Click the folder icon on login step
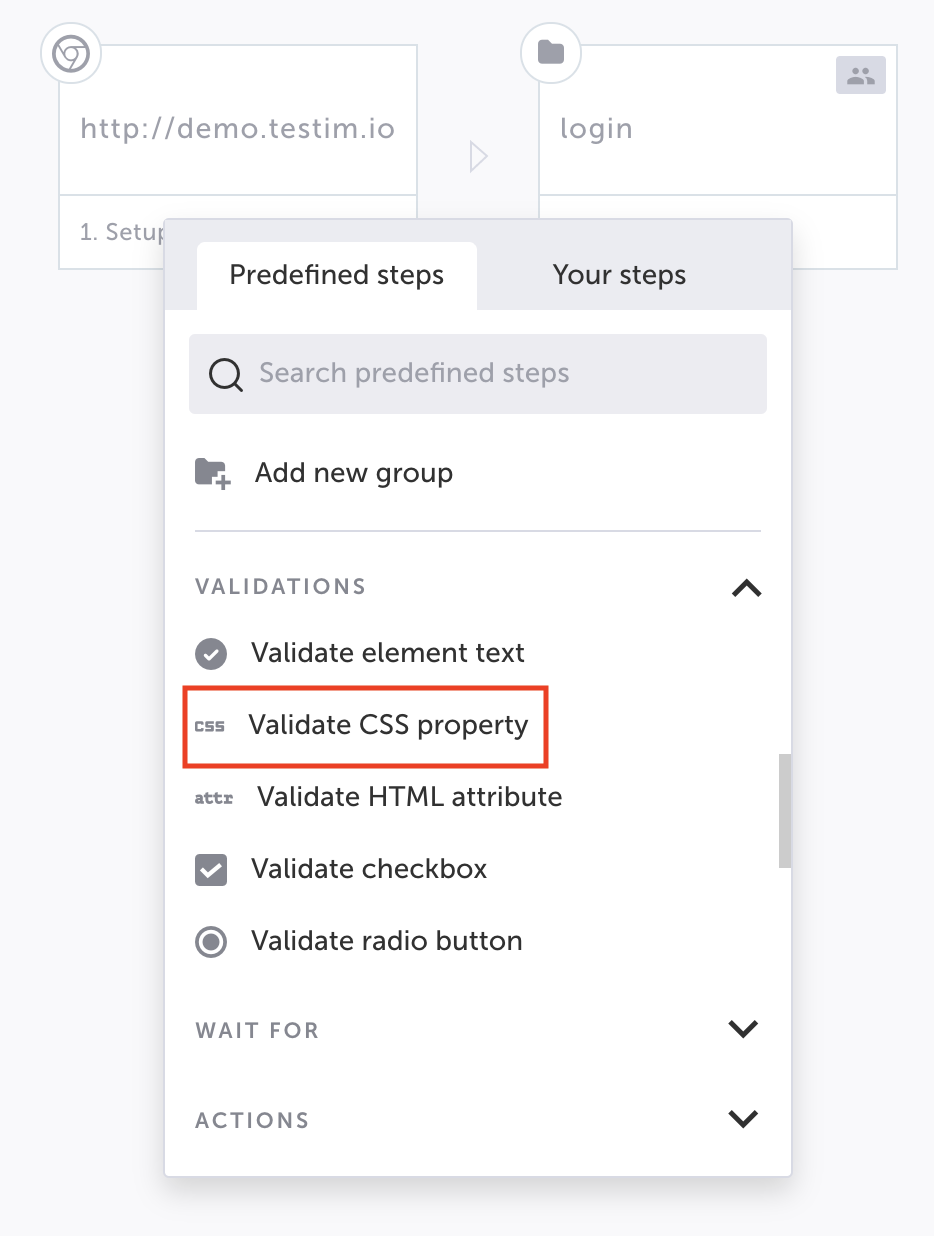 [x=551, y=53]
